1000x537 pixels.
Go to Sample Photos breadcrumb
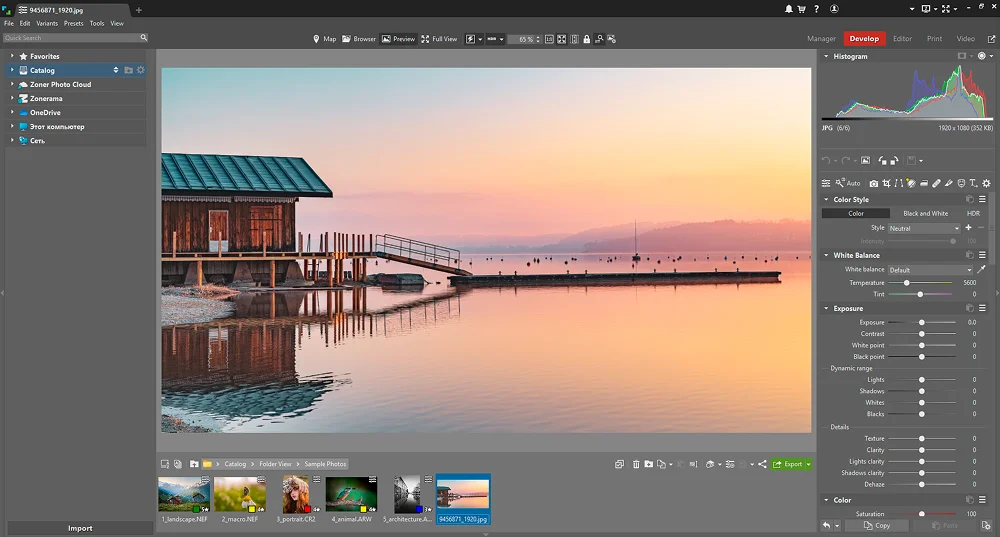[325, 464]
